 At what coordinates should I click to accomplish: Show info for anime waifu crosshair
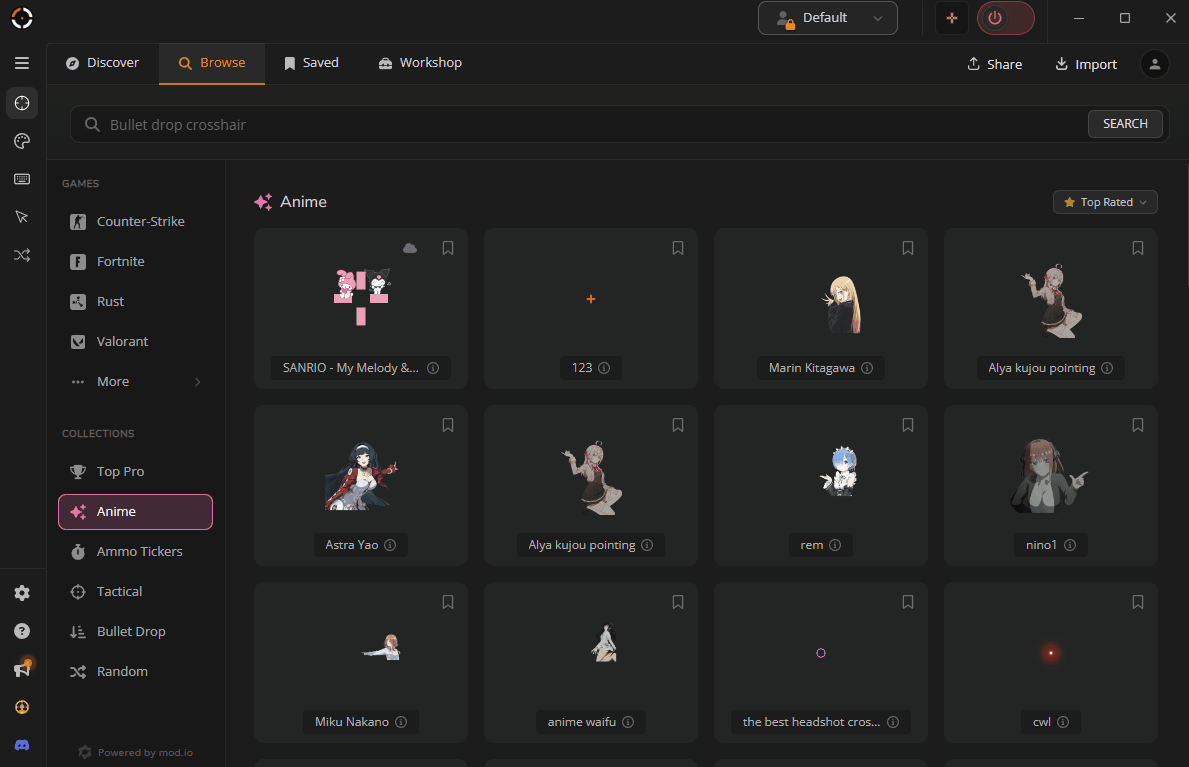point(628,722)
